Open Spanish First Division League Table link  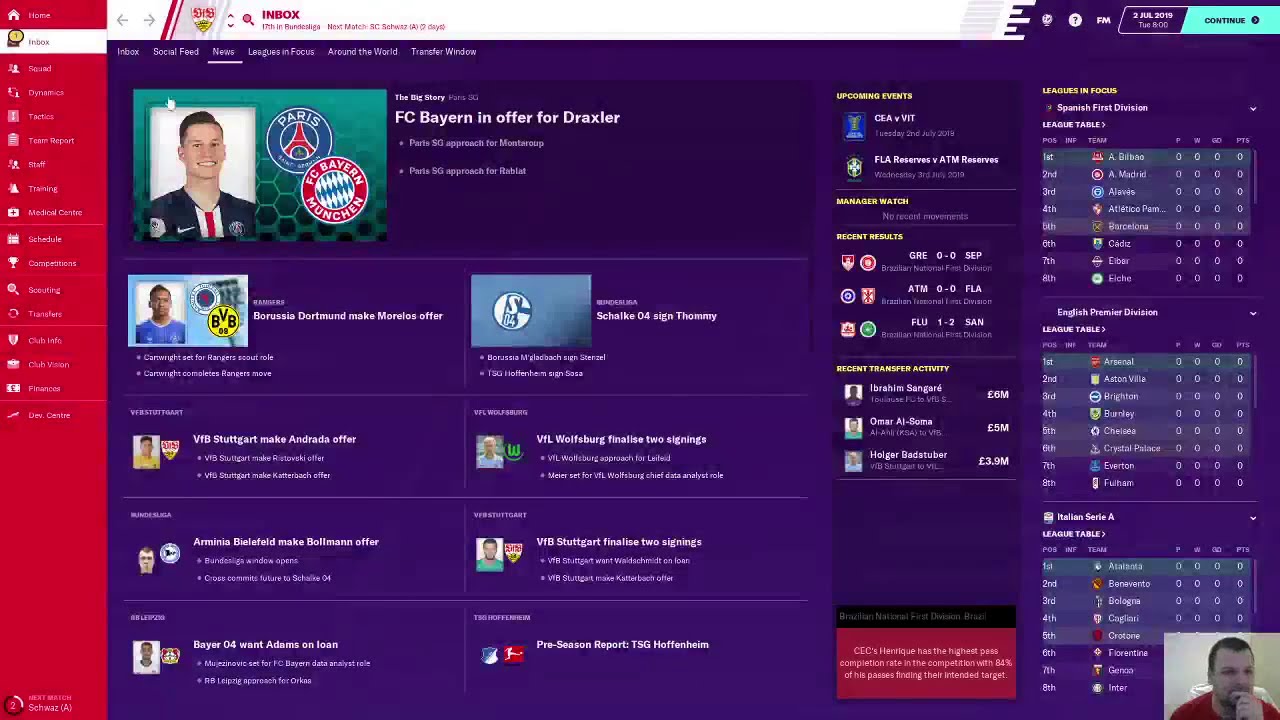1073,125
